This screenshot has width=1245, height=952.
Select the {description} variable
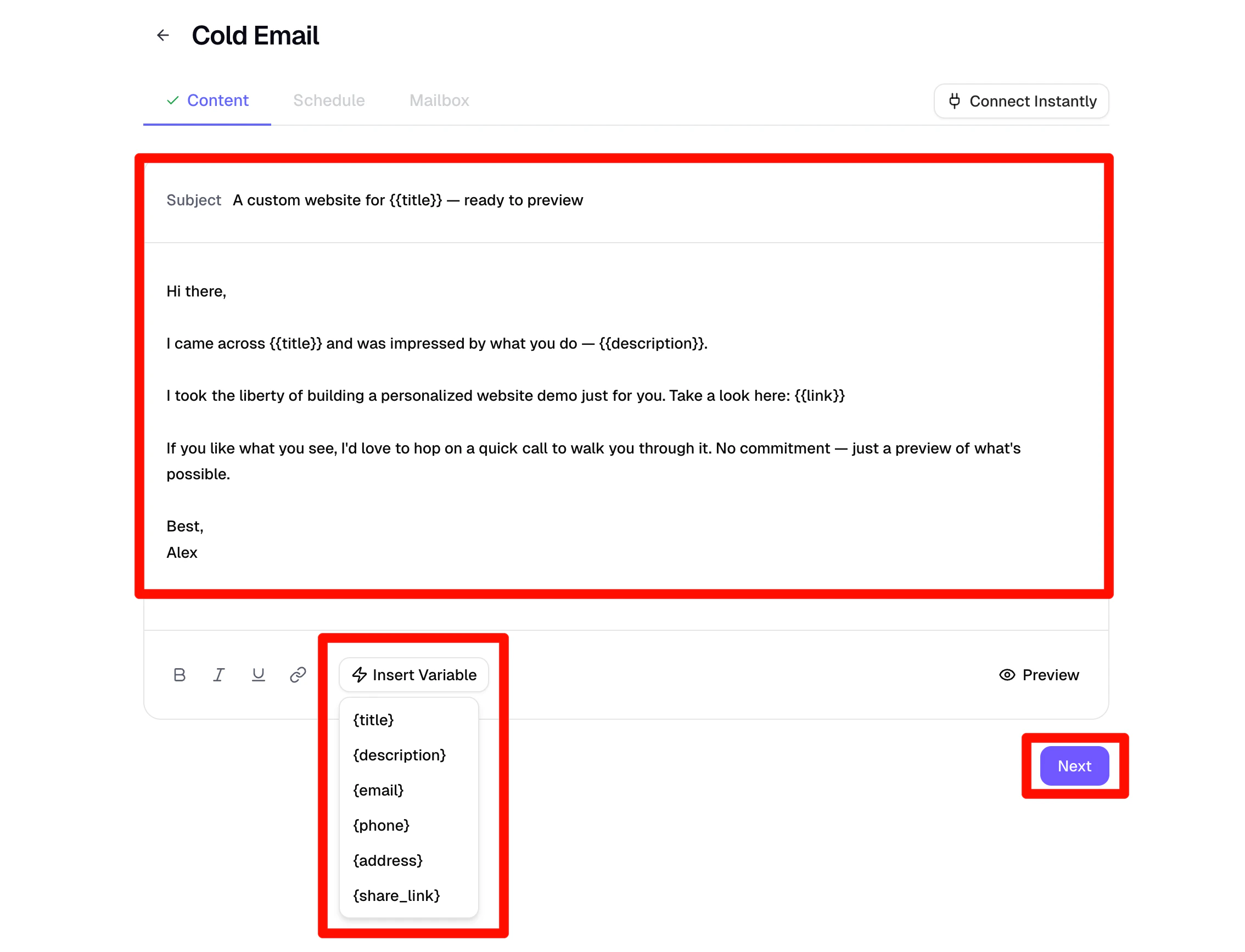coord(399,755)
